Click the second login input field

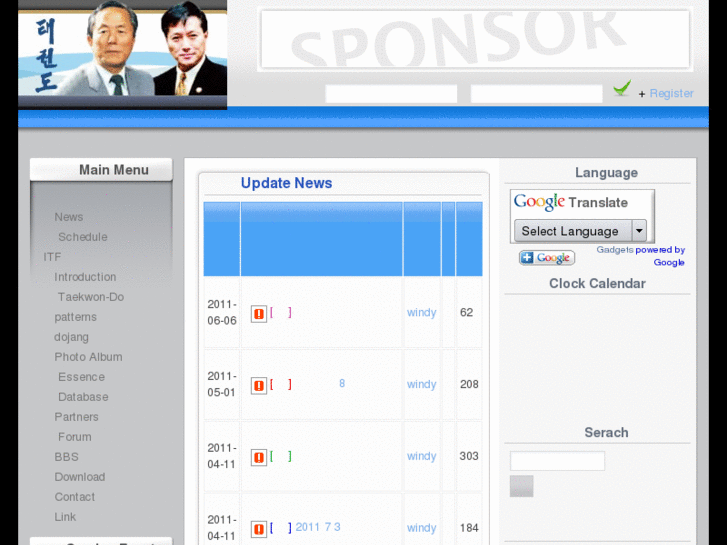(x=536, y=94)
